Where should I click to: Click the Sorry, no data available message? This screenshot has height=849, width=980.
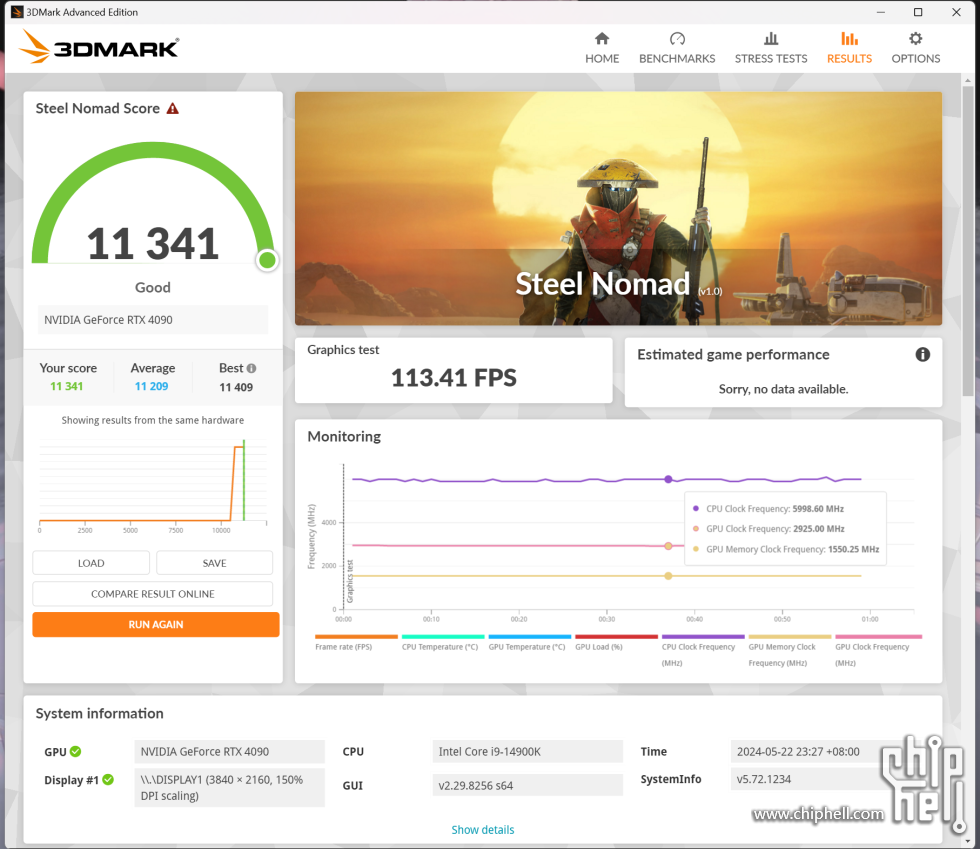[x=783, y=389]
